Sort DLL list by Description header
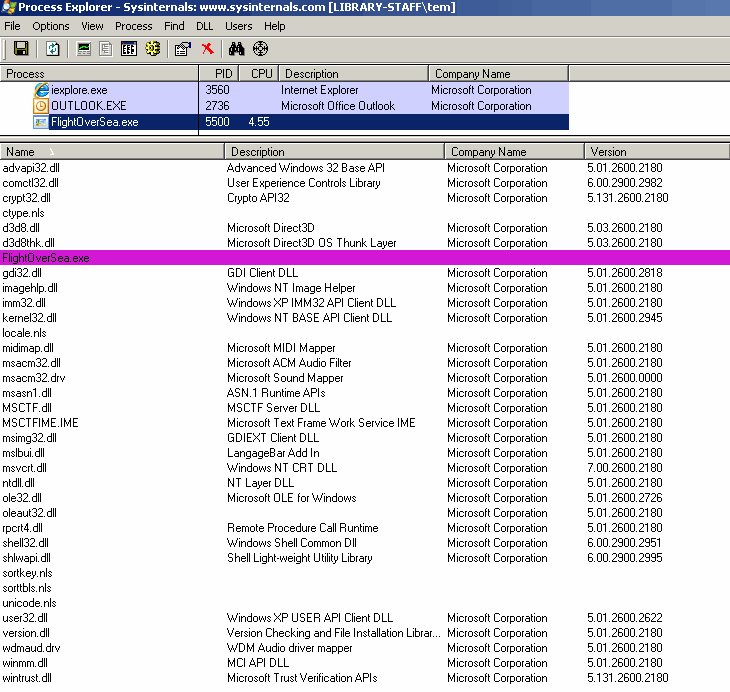This screenshot has width=730, height=692. point(334,152)
